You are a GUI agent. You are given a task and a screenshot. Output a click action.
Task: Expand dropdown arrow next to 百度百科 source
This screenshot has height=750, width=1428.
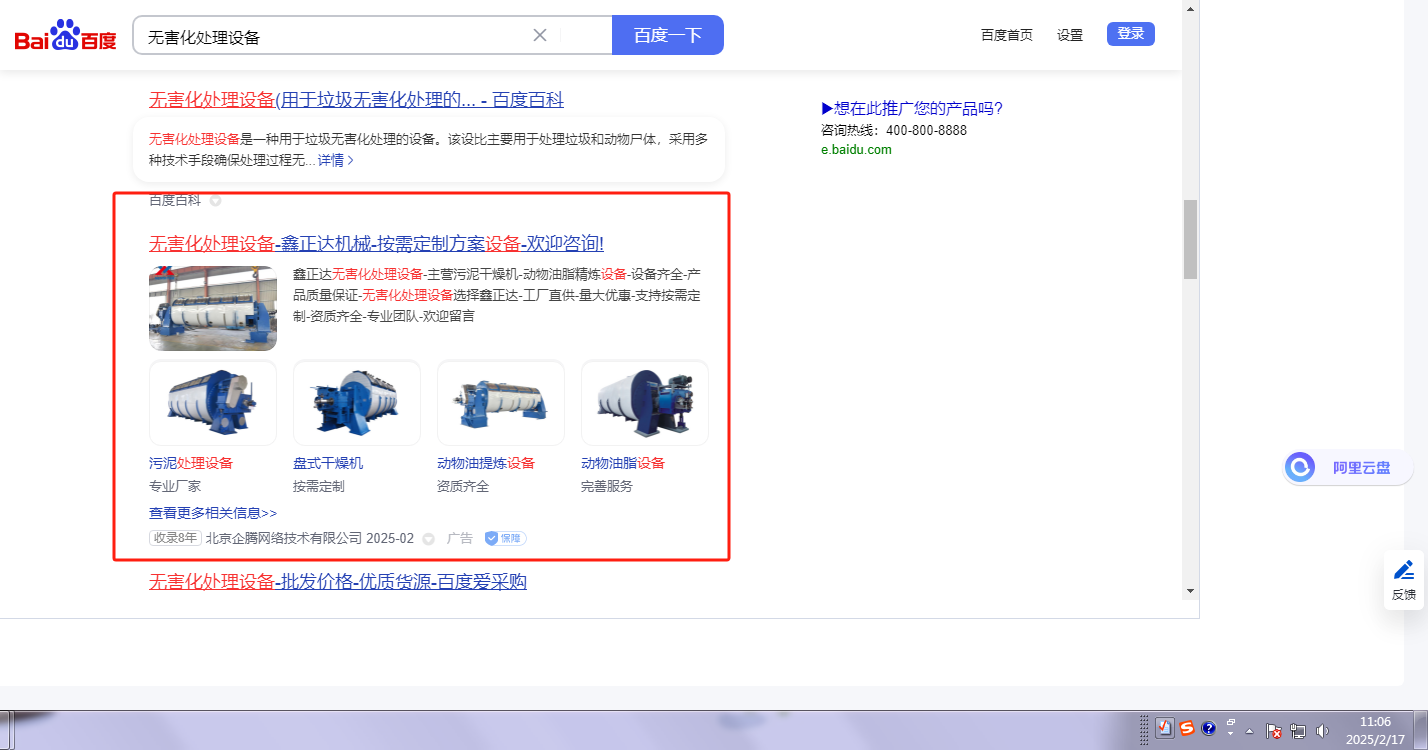point(215,200)
